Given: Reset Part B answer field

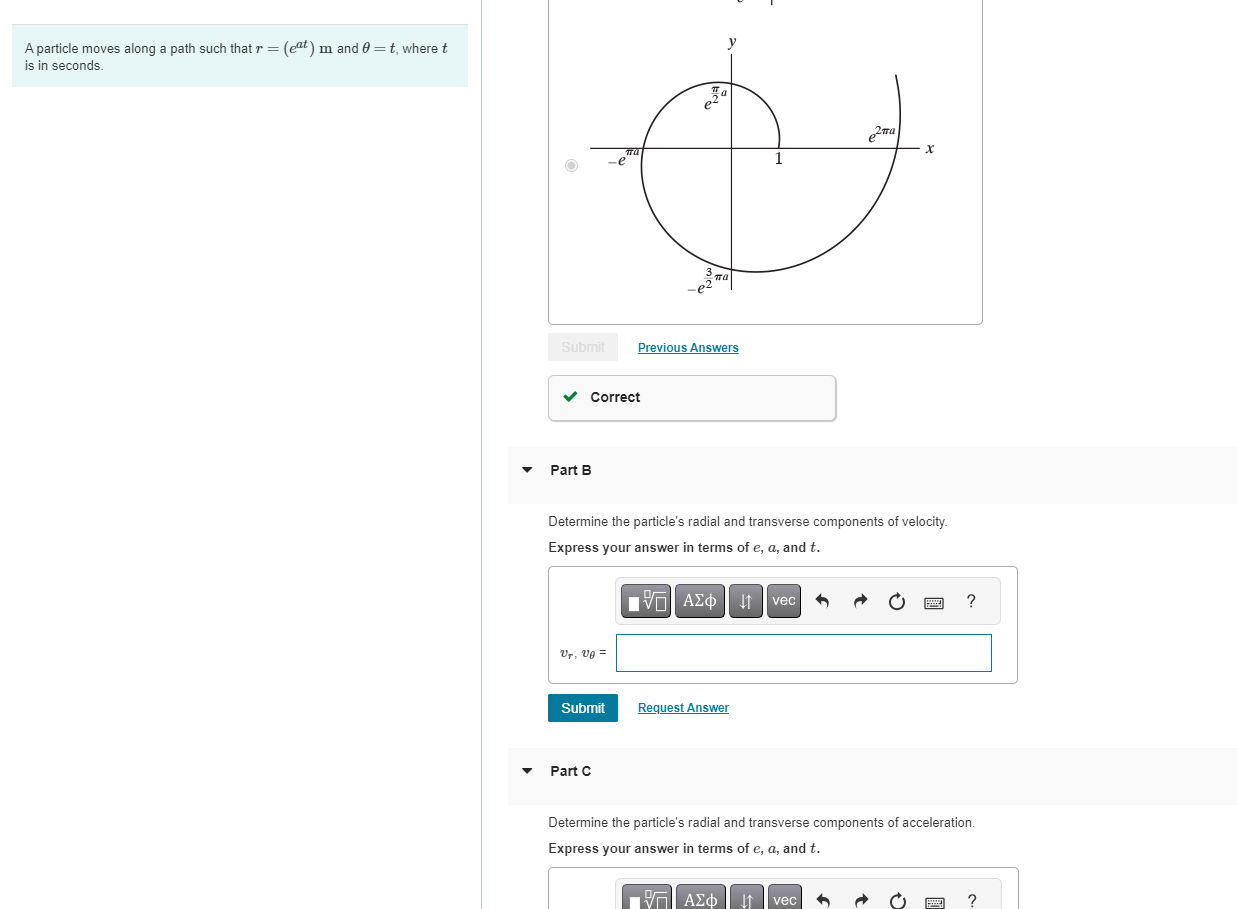Looking at the screenshot, I should 896,601.
